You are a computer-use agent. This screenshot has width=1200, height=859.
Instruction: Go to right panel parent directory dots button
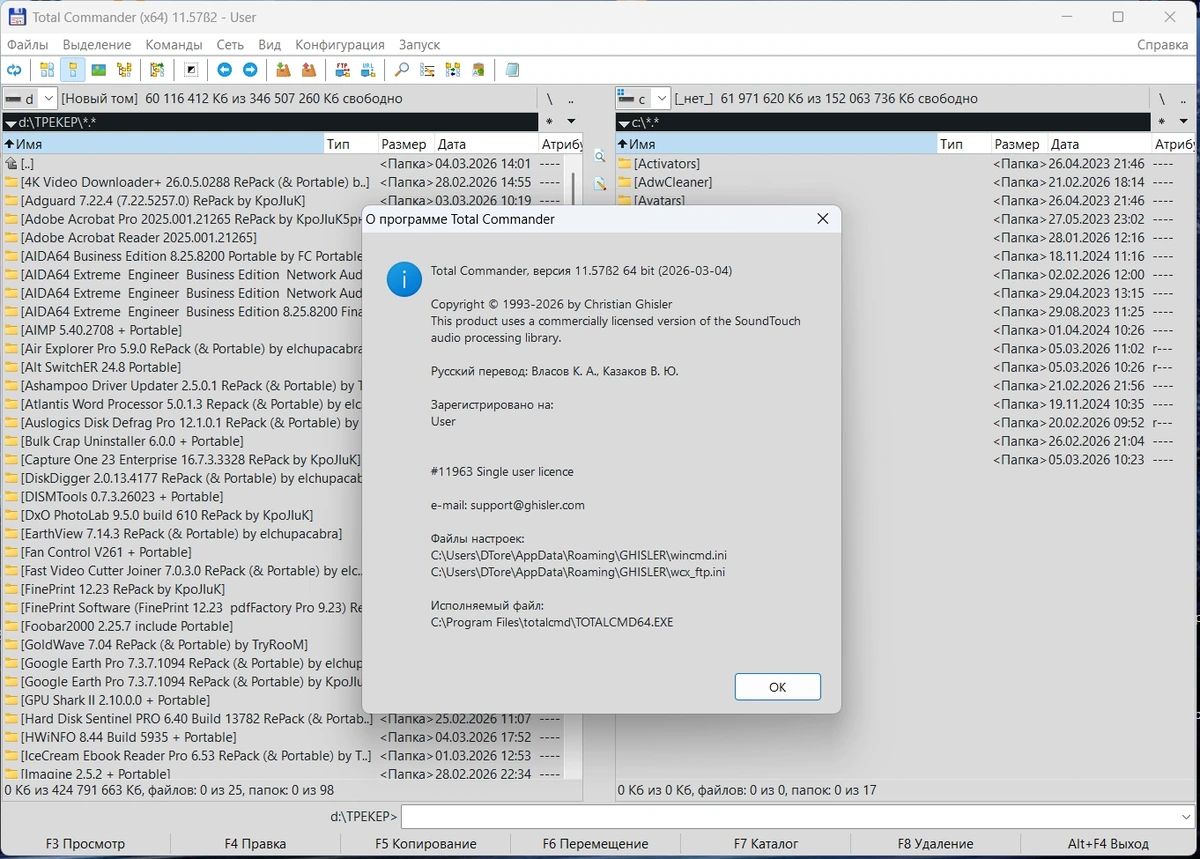1184,99
